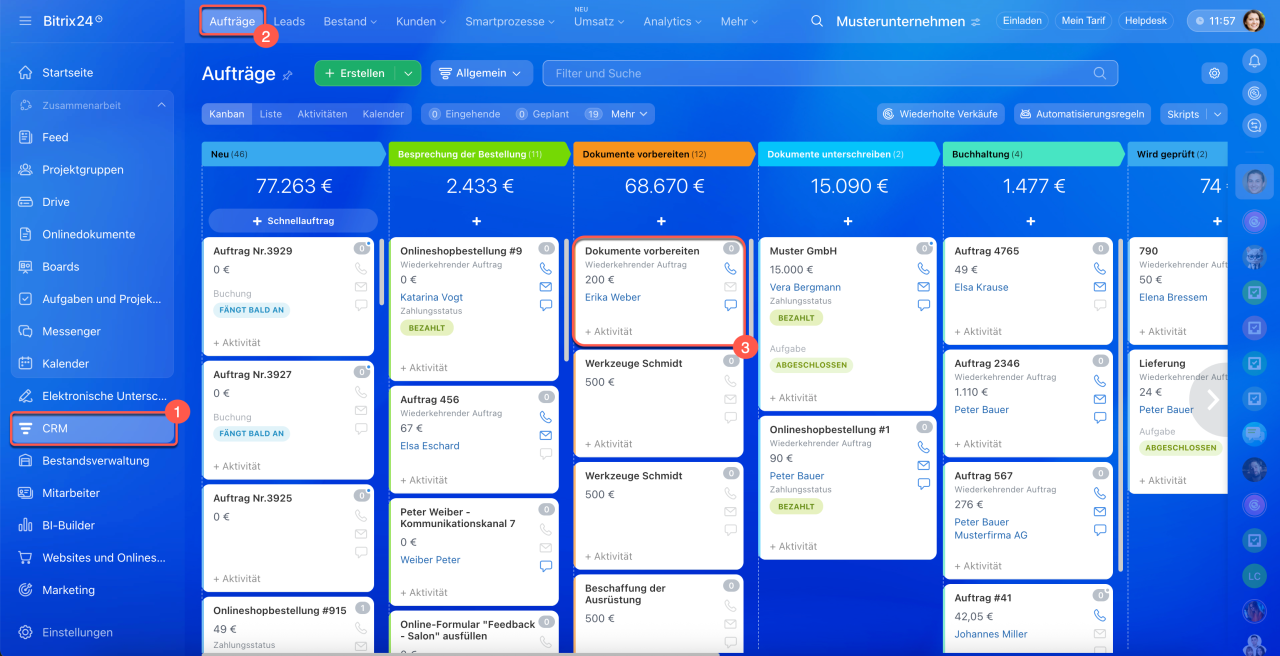Open the Mehr top menu

pyautogui.click(x=739, y=21)
